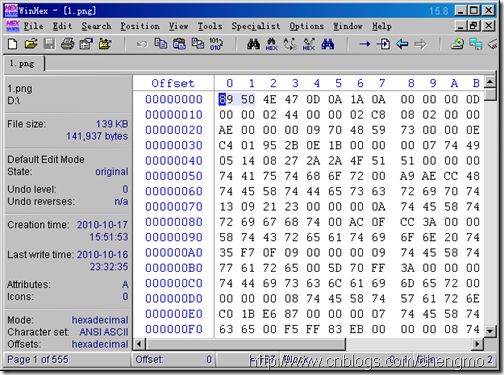504x375 pixels.
Task: Click the Find Text binoculars icon
Action: tap(253, 44)
